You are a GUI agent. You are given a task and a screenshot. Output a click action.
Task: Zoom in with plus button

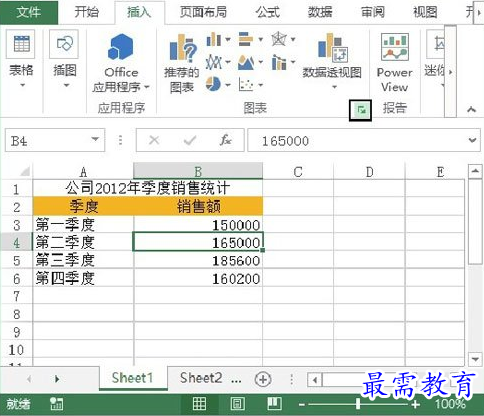click(415, 405)
